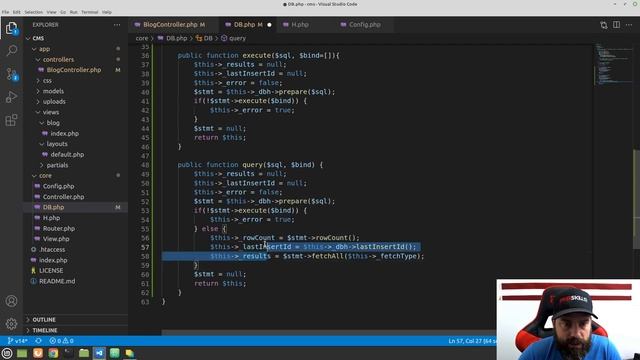This screenshot has height=360, width=640.
Task: Open the Help menu
Action: 107,12
